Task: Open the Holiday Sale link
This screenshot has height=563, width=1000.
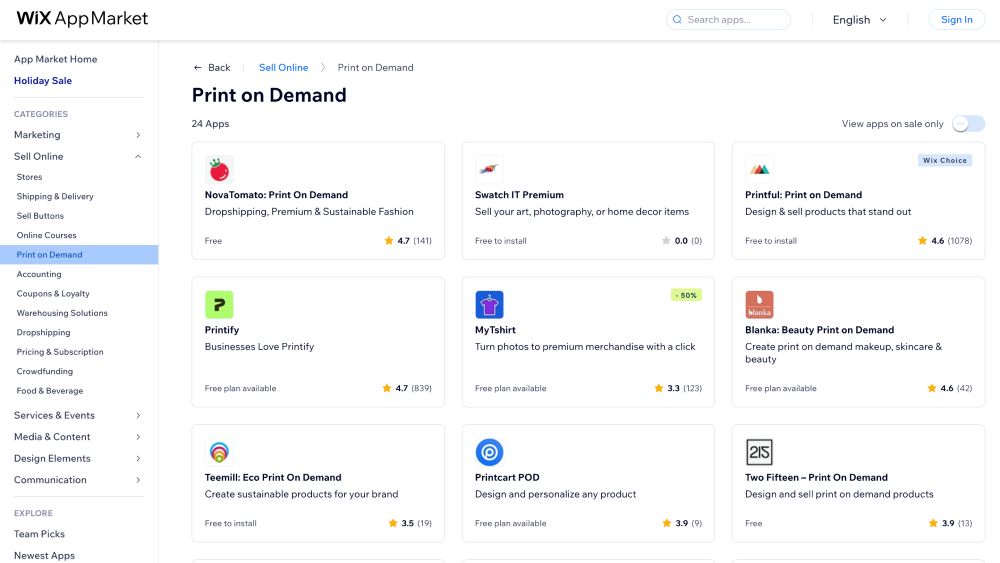Action: click(x=43, y=81)
